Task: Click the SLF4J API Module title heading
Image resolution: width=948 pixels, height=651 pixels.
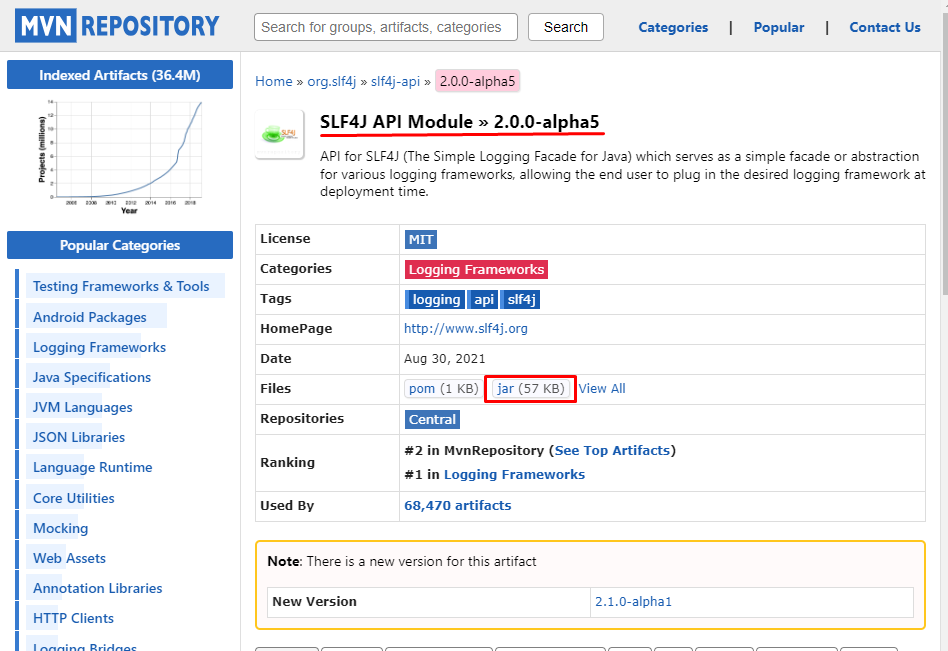Action: point(459,121)
